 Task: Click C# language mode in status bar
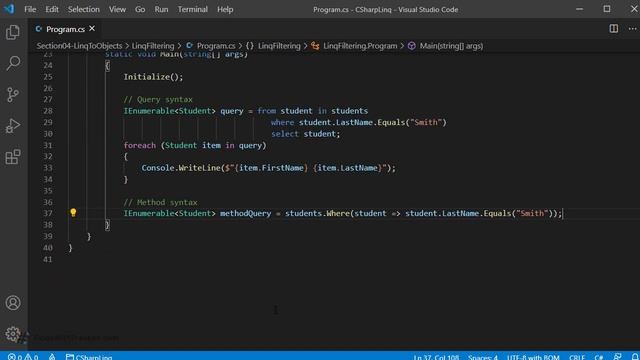click(x=599, y=357)
